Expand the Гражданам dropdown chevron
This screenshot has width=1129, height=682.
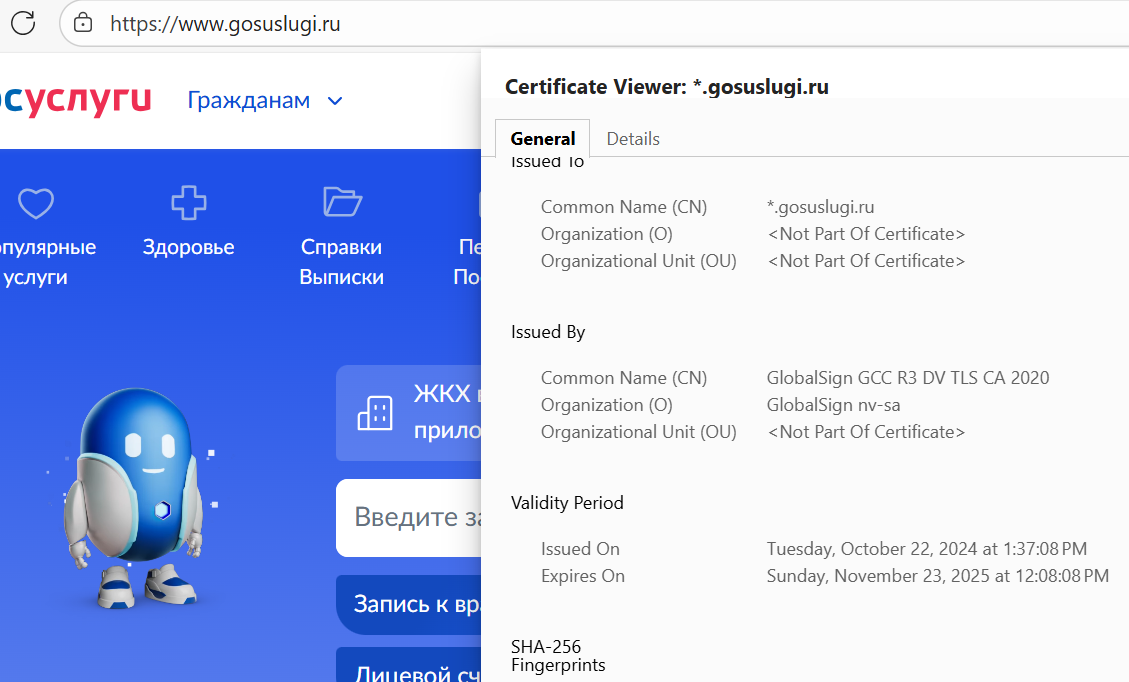click(x=336, y=101)
